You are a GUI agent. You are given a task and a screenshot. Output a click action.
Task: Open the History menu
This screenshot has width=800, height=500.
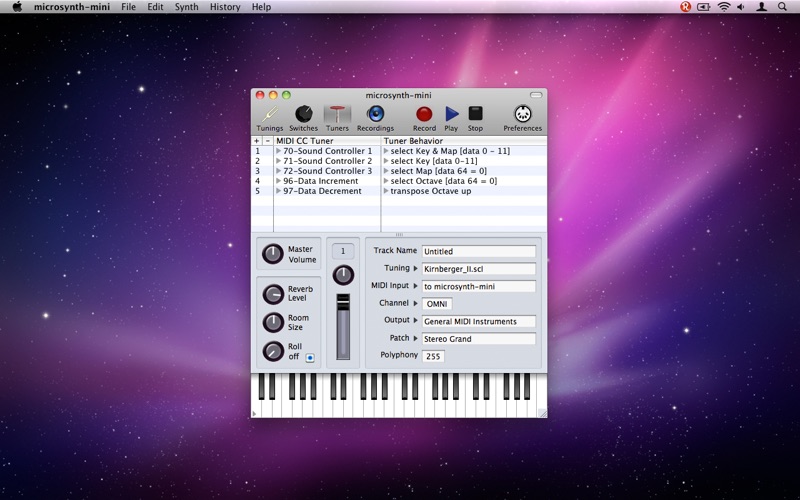click(225, 7)
